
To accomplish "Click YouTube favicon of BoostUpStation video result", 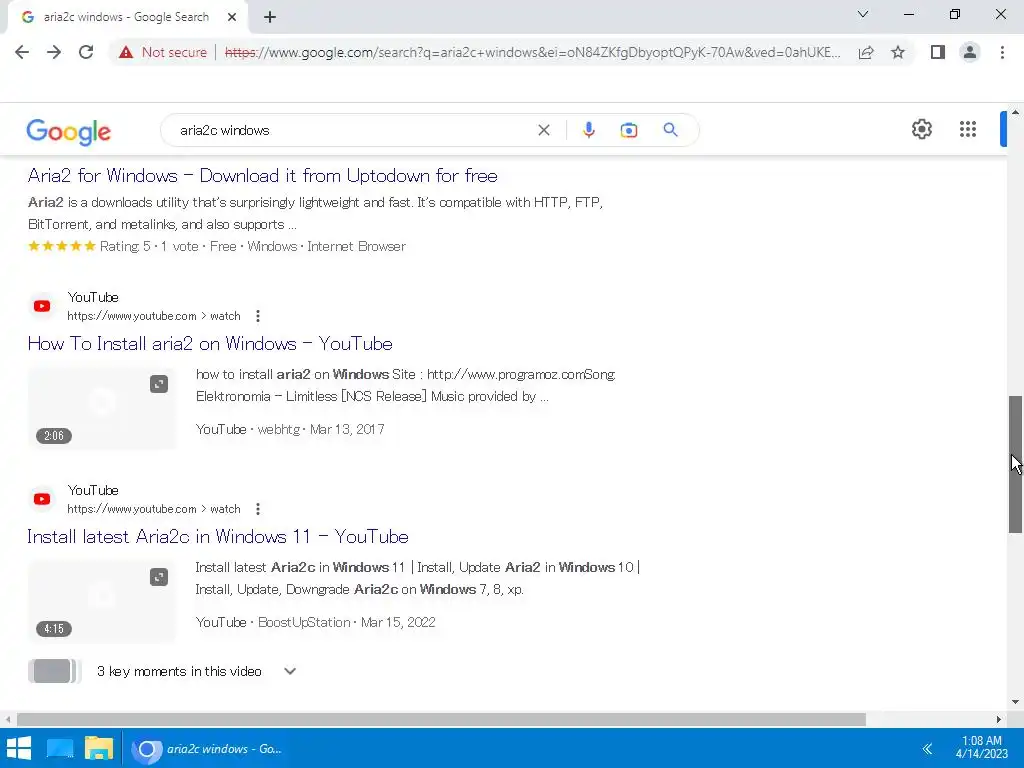I will pyautogui.click(x=42, y=499).
